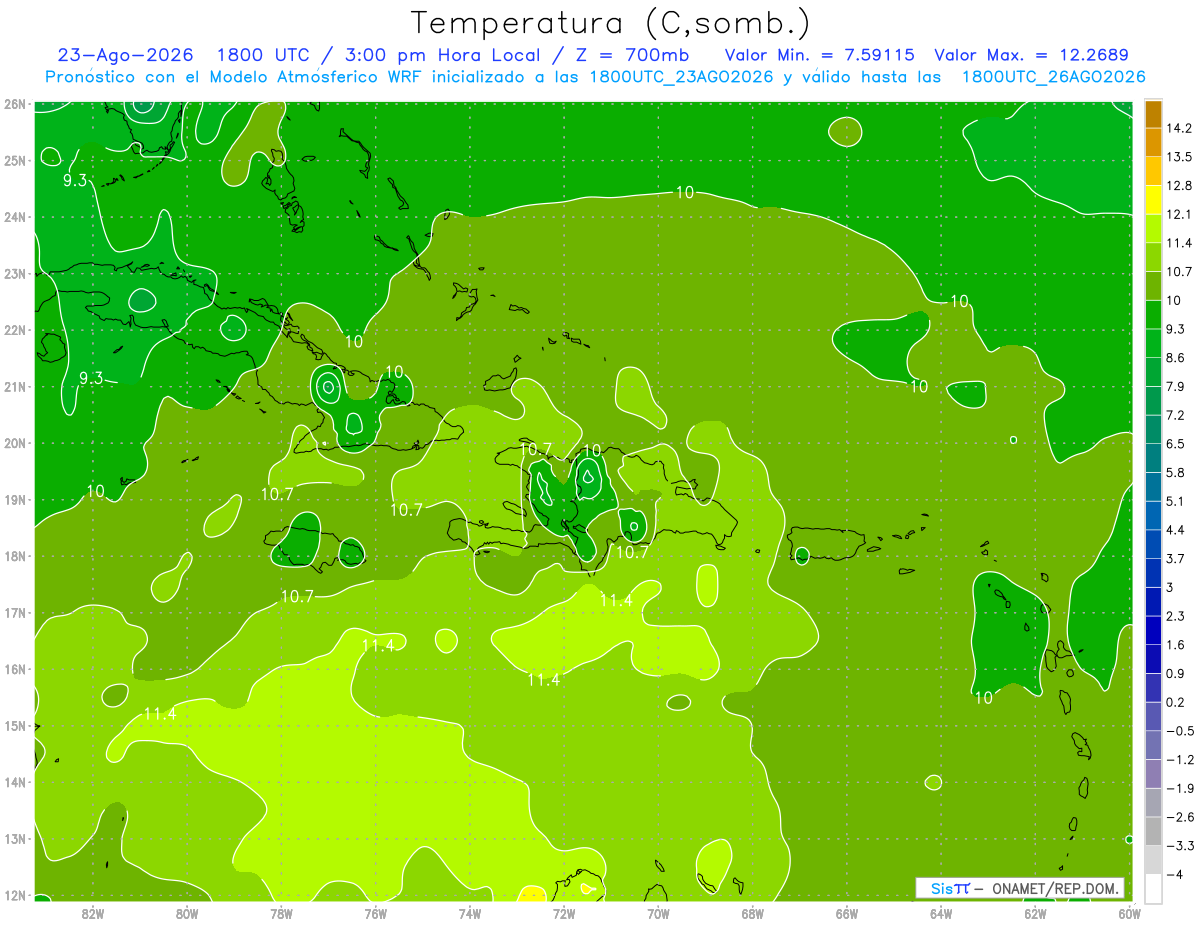This screenshot has height=927, width=1200.
Task: Click the 14.2 colorbar label
Action: (x=1179, y=128)
